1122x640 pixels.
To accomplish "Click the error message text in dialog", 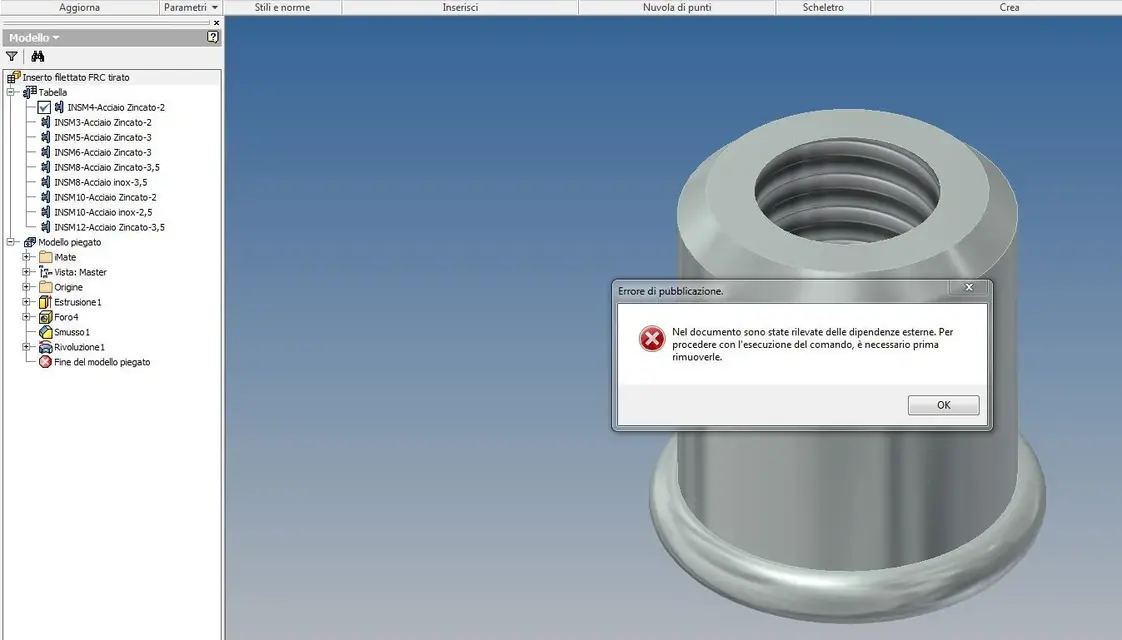I will 813,344.
